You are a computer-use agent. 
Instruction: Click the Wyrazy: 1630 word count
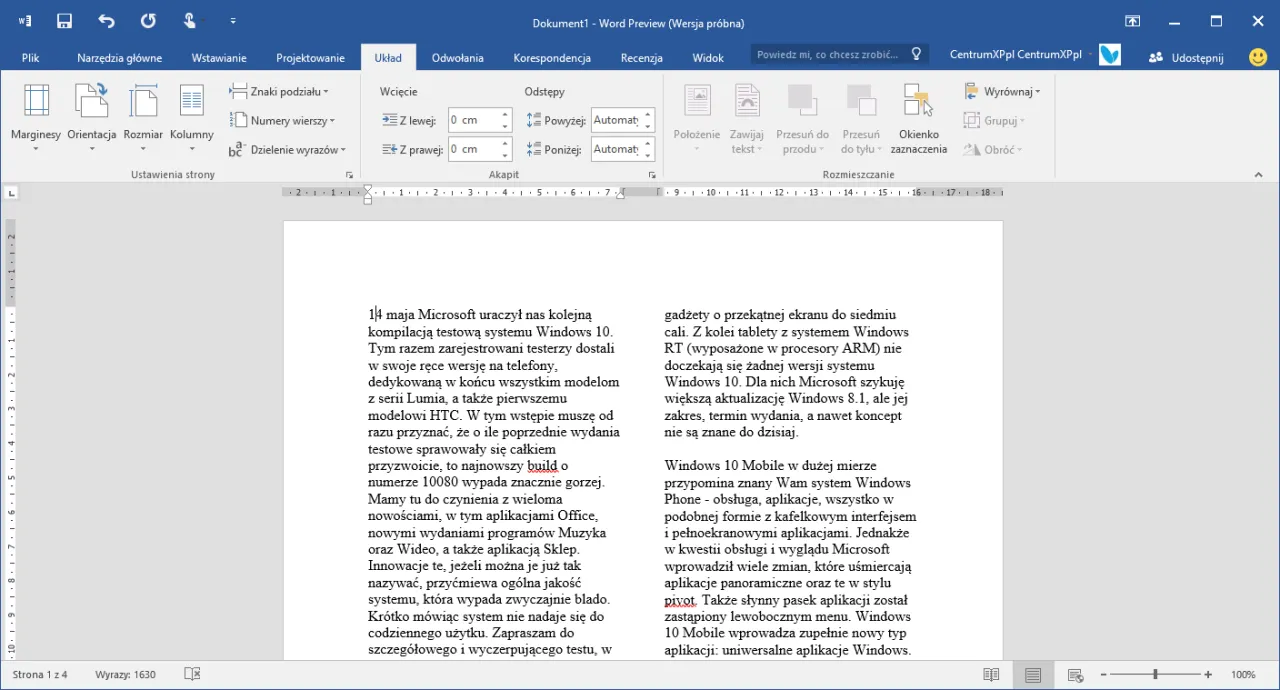(125, 675)
